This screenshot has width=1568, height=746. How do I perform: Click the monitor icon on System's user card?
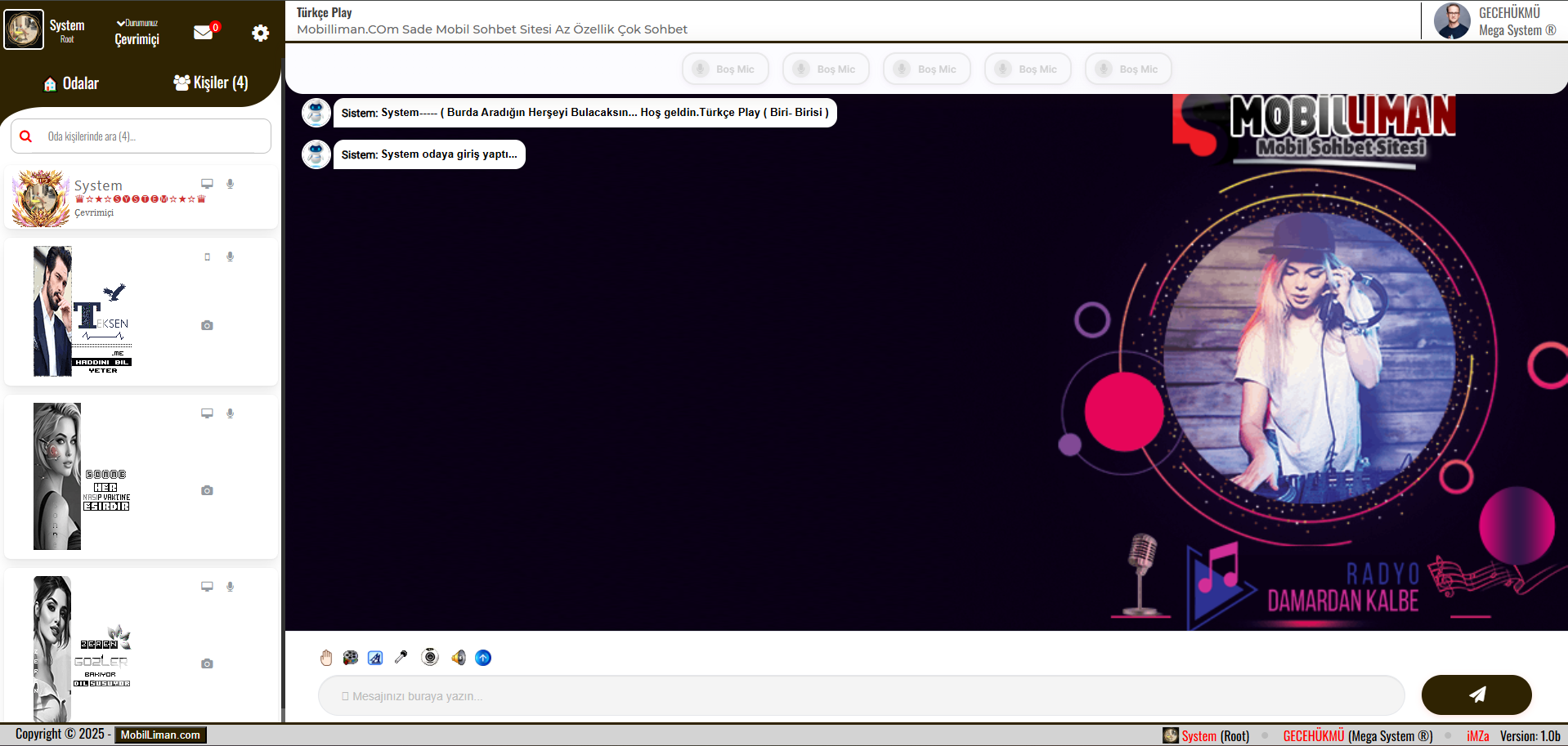207,184
